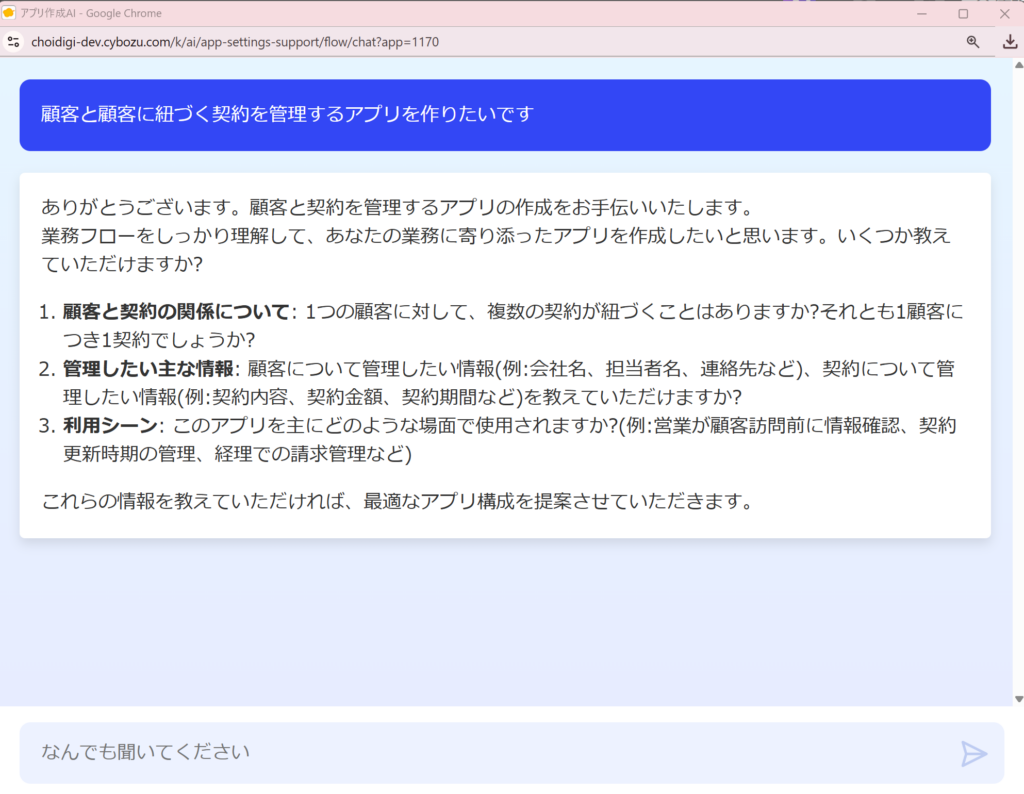The height and width of the screenshot is (794, 1024).
Task: Maximize the アプリ作成AI window
Action: coord(963,14)
